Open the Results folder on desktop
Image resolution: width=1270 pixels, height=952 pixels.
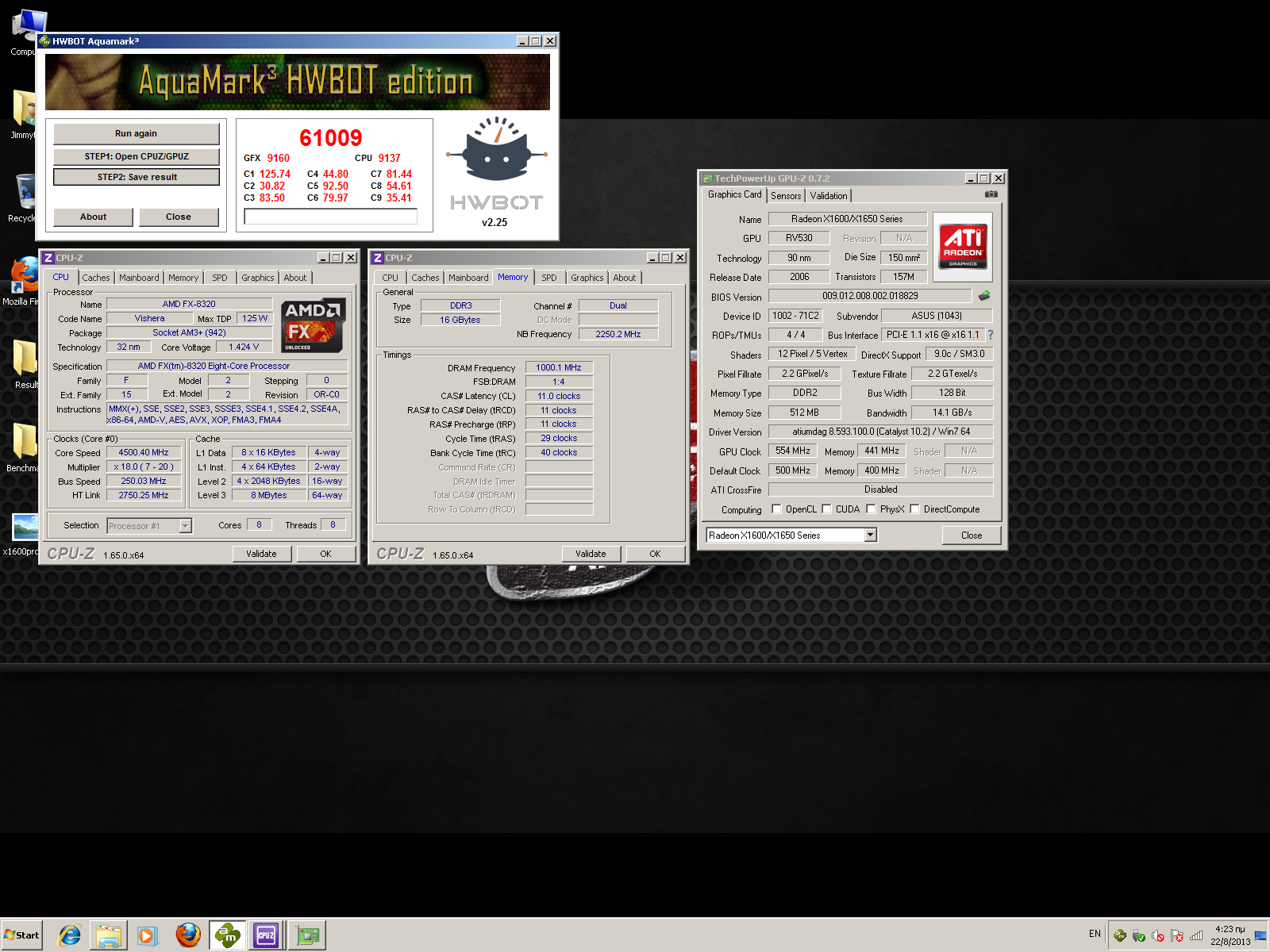(24, 364)
